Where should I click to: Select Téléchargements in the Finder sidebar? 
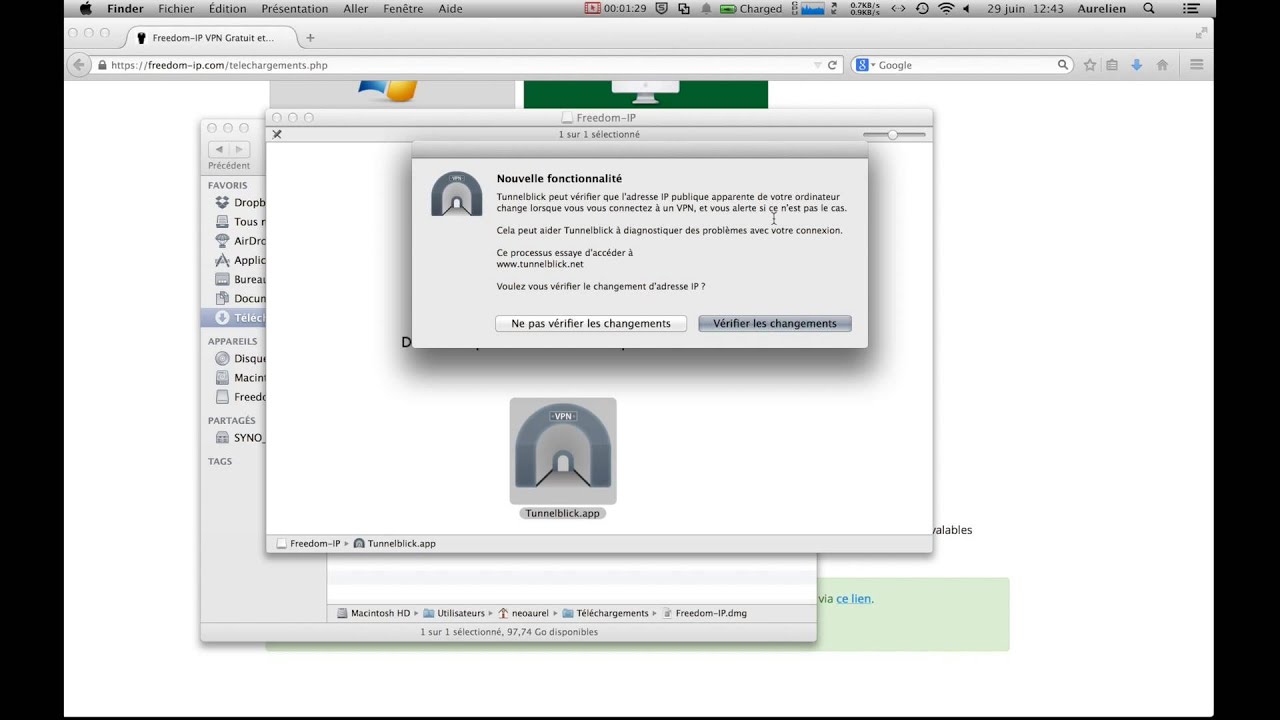(x=234, y=318)
